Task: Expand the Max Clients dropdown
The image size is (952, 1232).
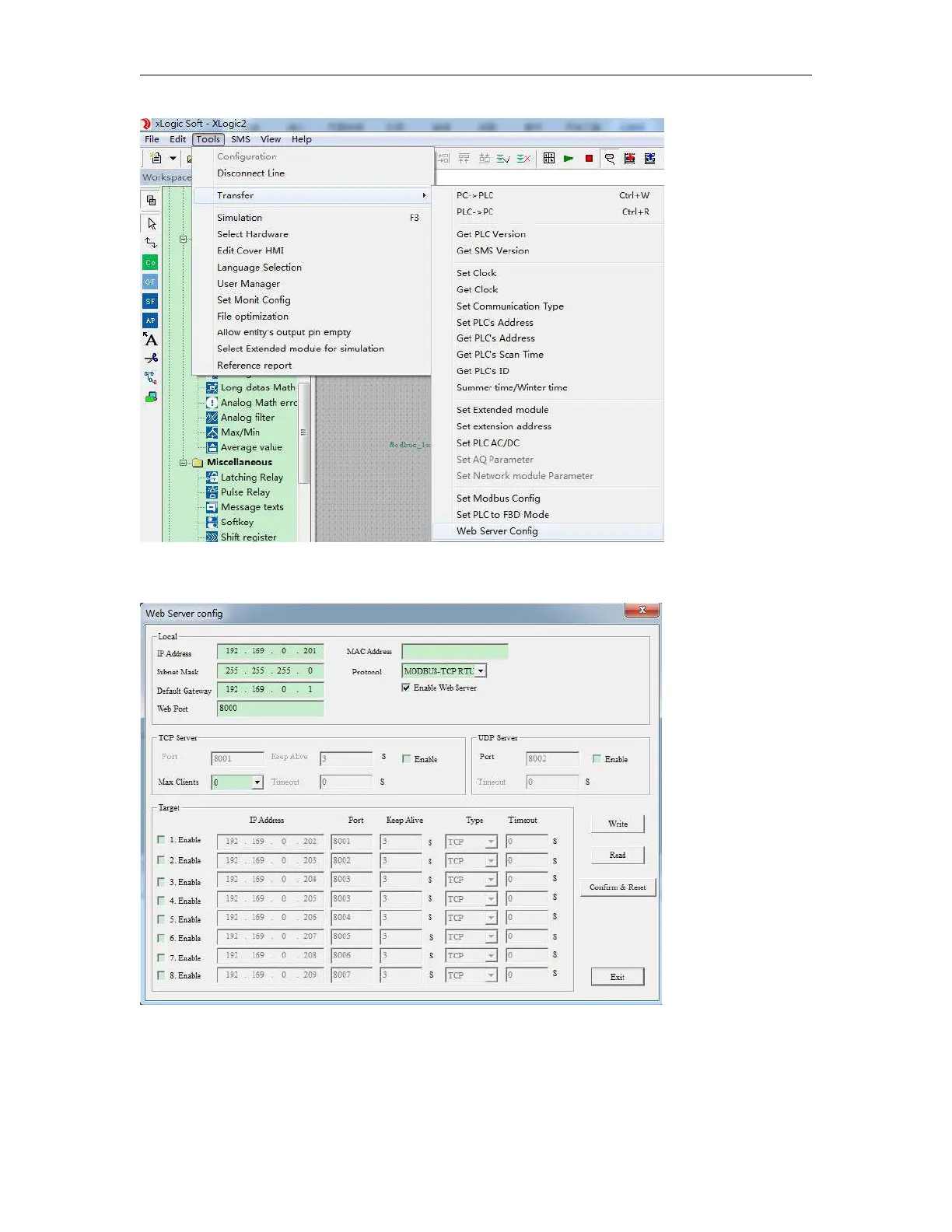Action: pos(257,782)
